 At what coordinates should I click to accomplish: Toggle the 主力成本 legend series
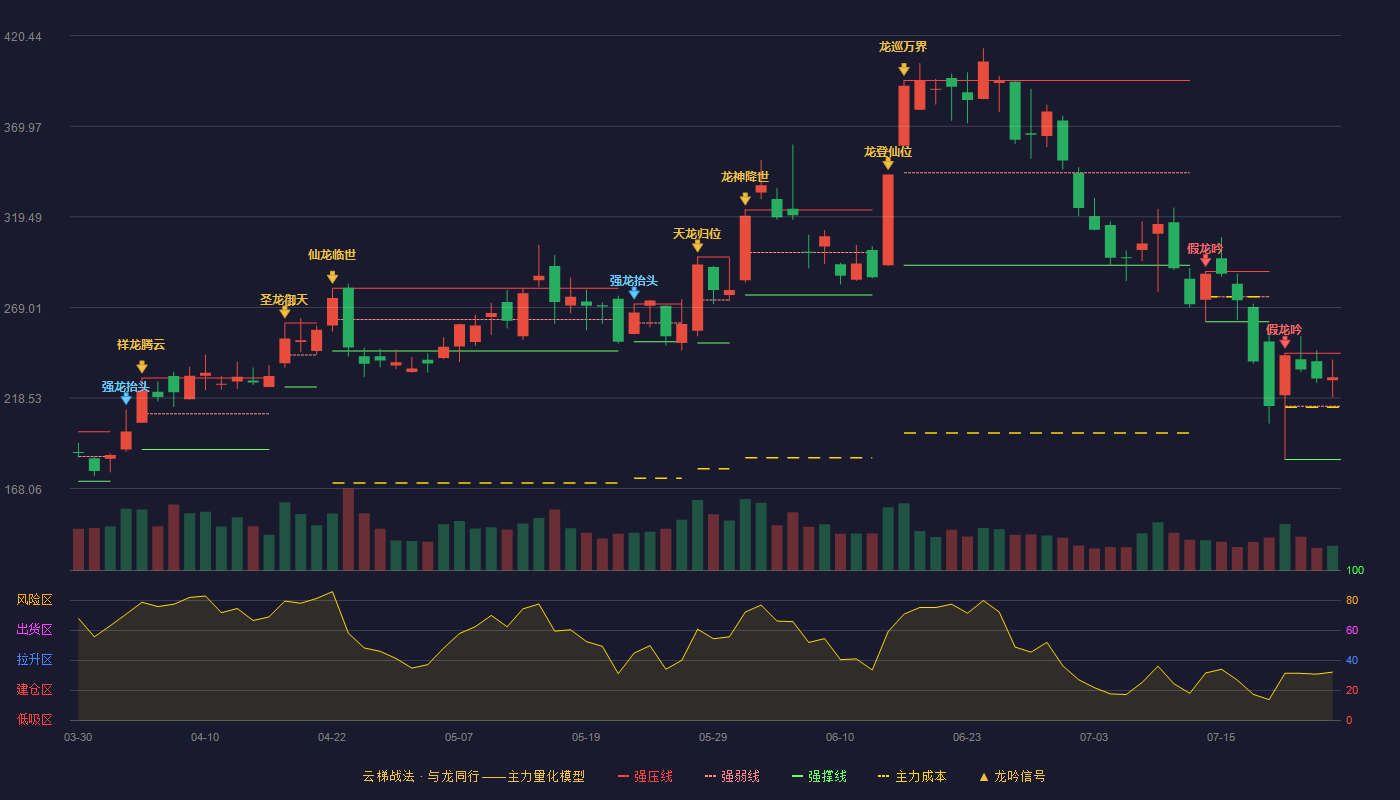click(911, 776)
